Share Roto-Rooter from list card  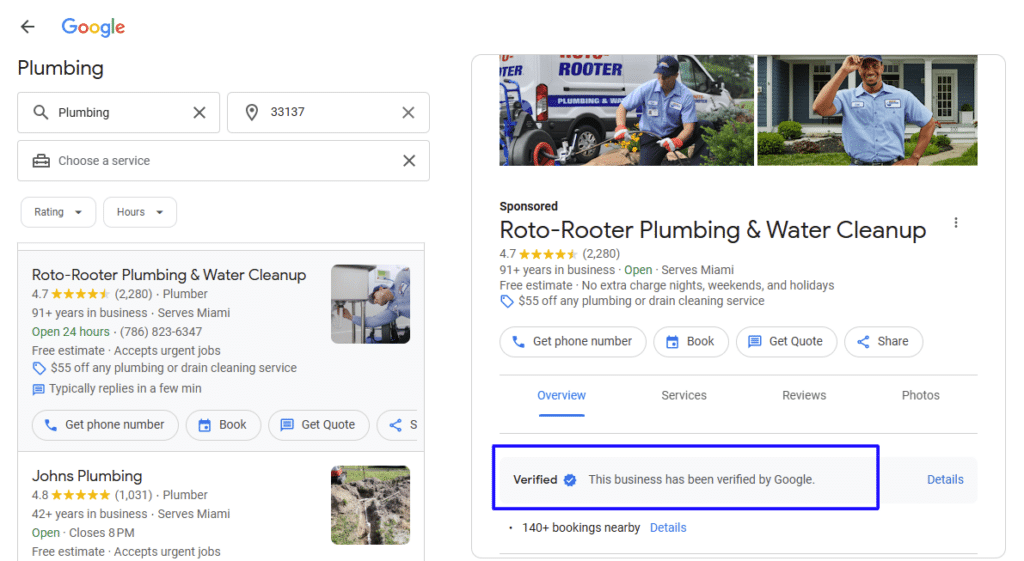coord(399,425)
